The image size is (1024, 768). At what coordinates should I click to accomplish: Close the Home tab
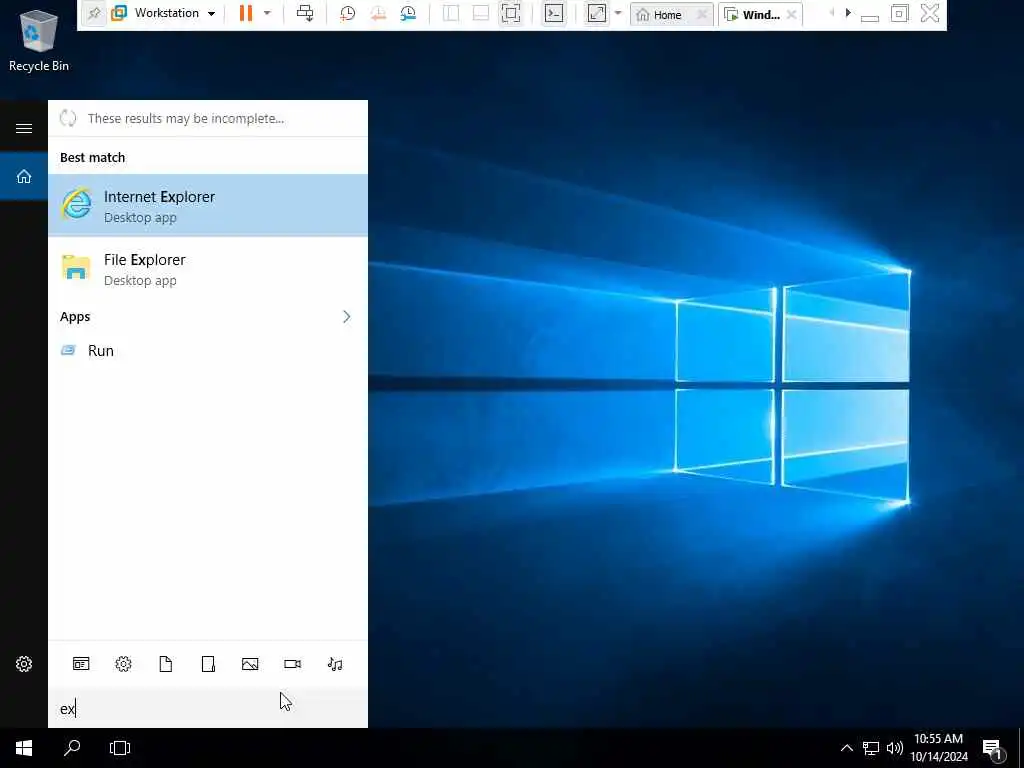(702, 14)
